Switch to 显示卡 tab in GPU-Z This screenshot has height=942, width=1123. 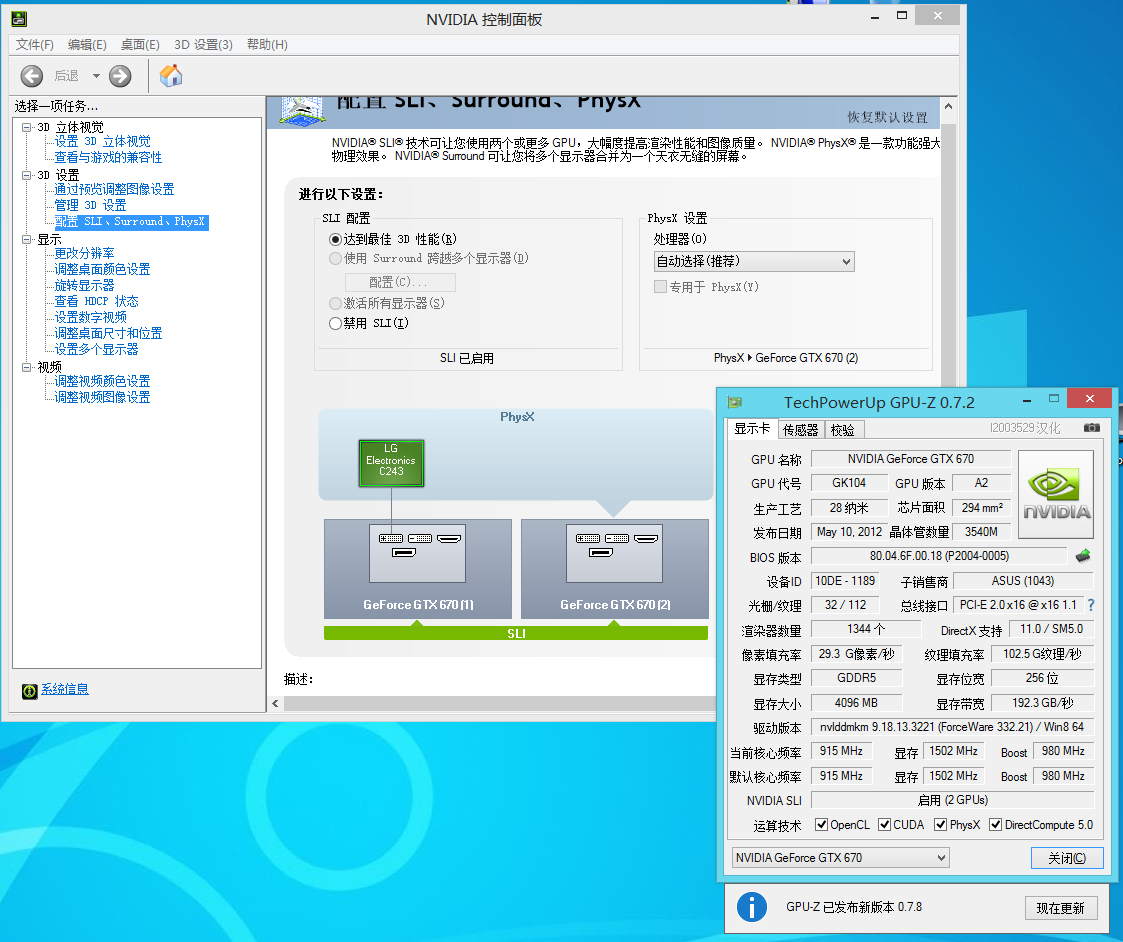pos(752,428)
